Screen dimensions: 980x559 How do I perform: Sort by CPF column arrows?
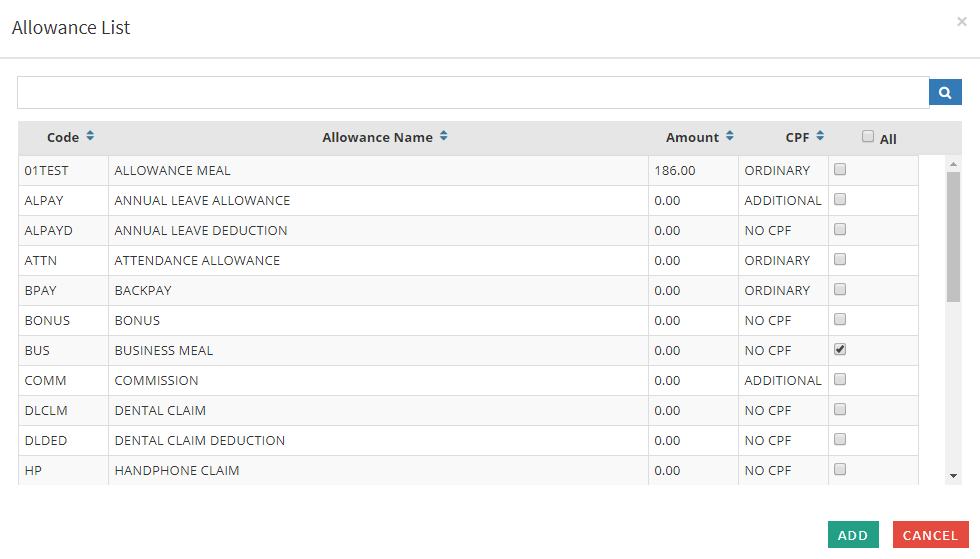820,137
